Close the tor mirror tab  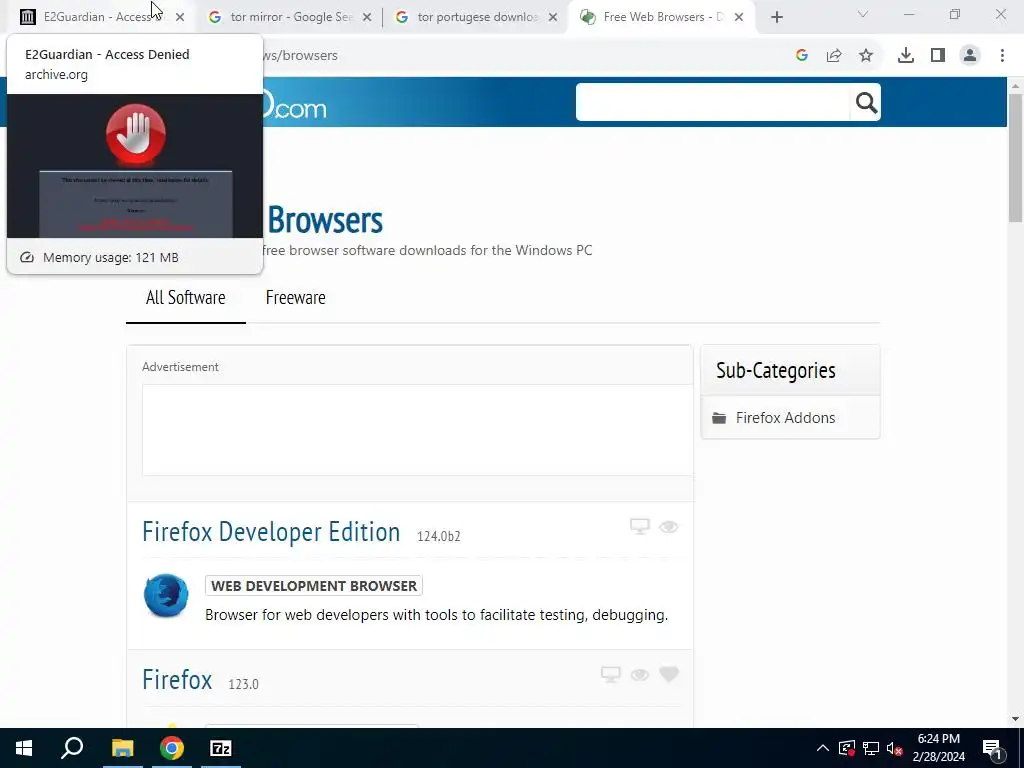(x=367, y=18)
